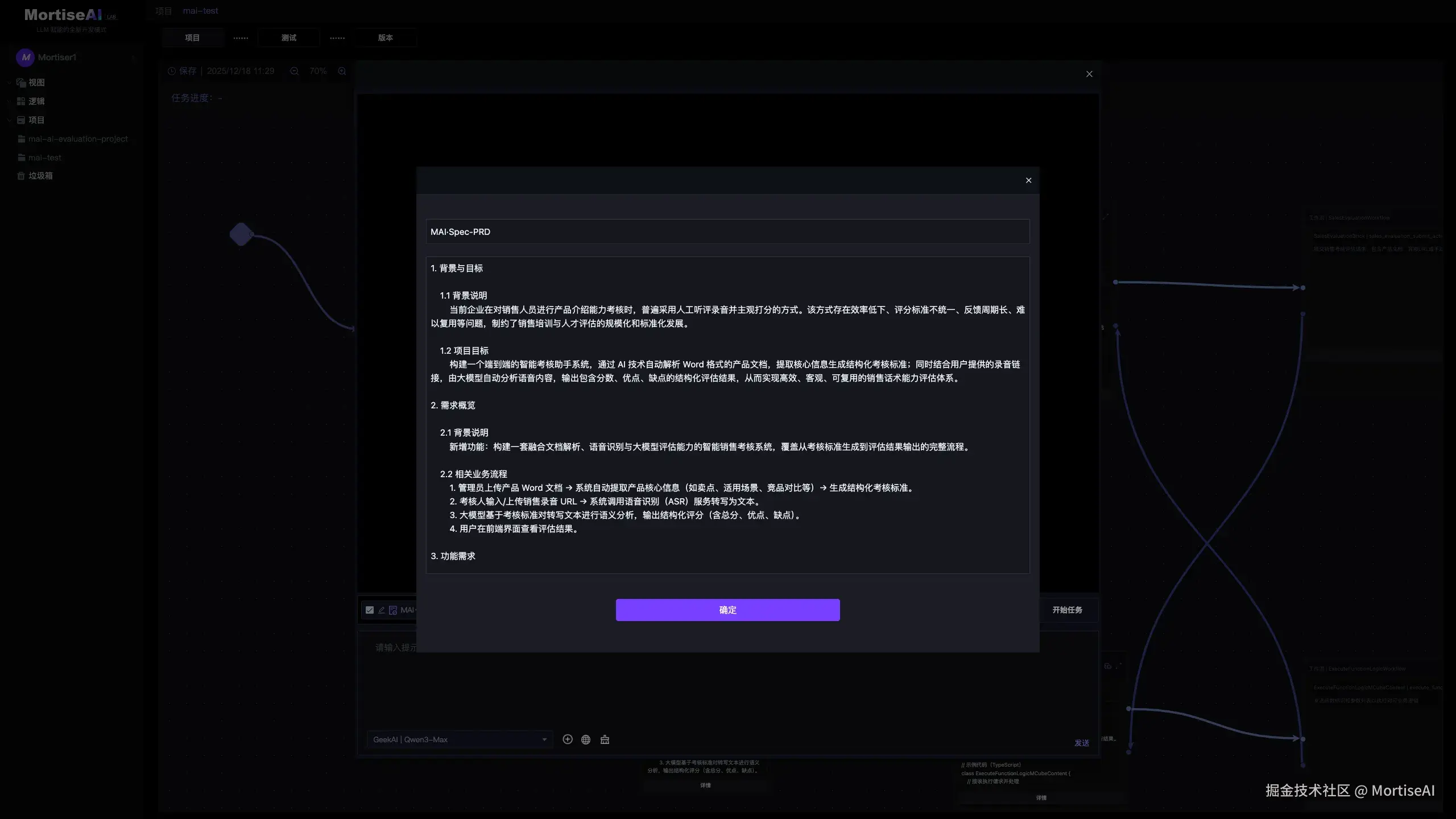1456x819 pixels.
Task: Click the save history clock icon
Action: [172, 71]
